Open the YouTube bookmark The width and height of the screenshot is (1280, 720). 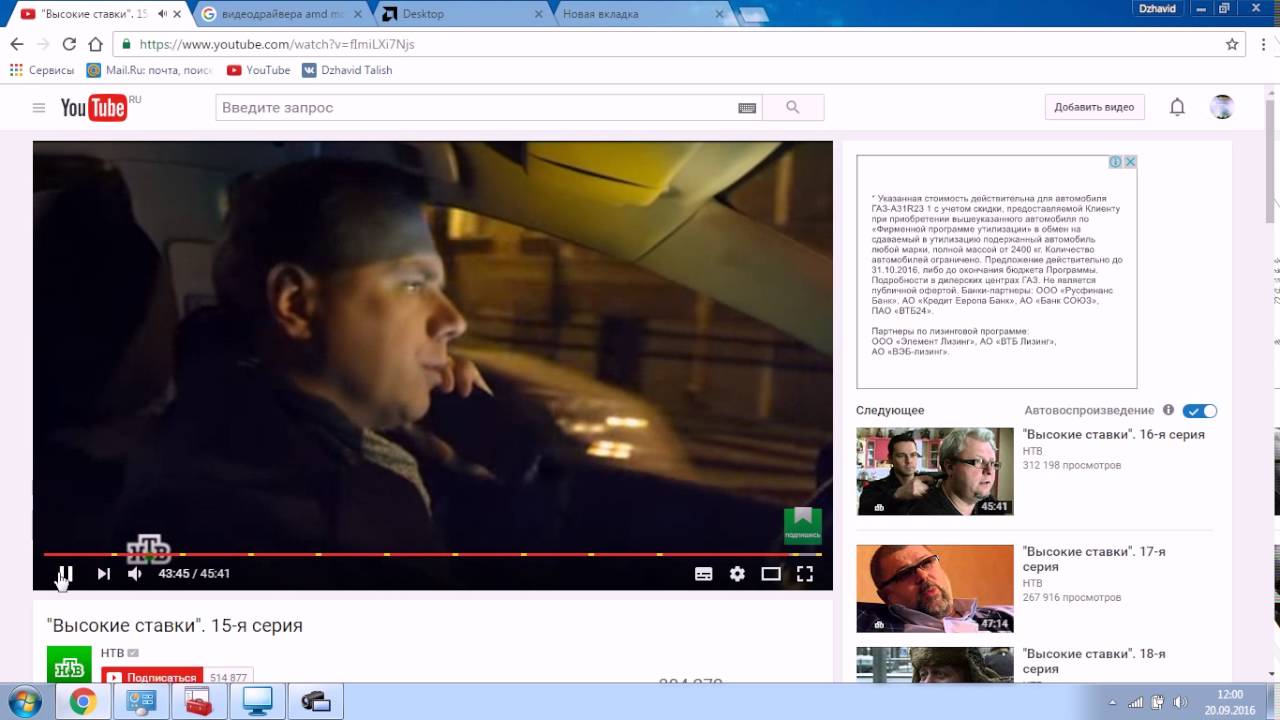259,70
